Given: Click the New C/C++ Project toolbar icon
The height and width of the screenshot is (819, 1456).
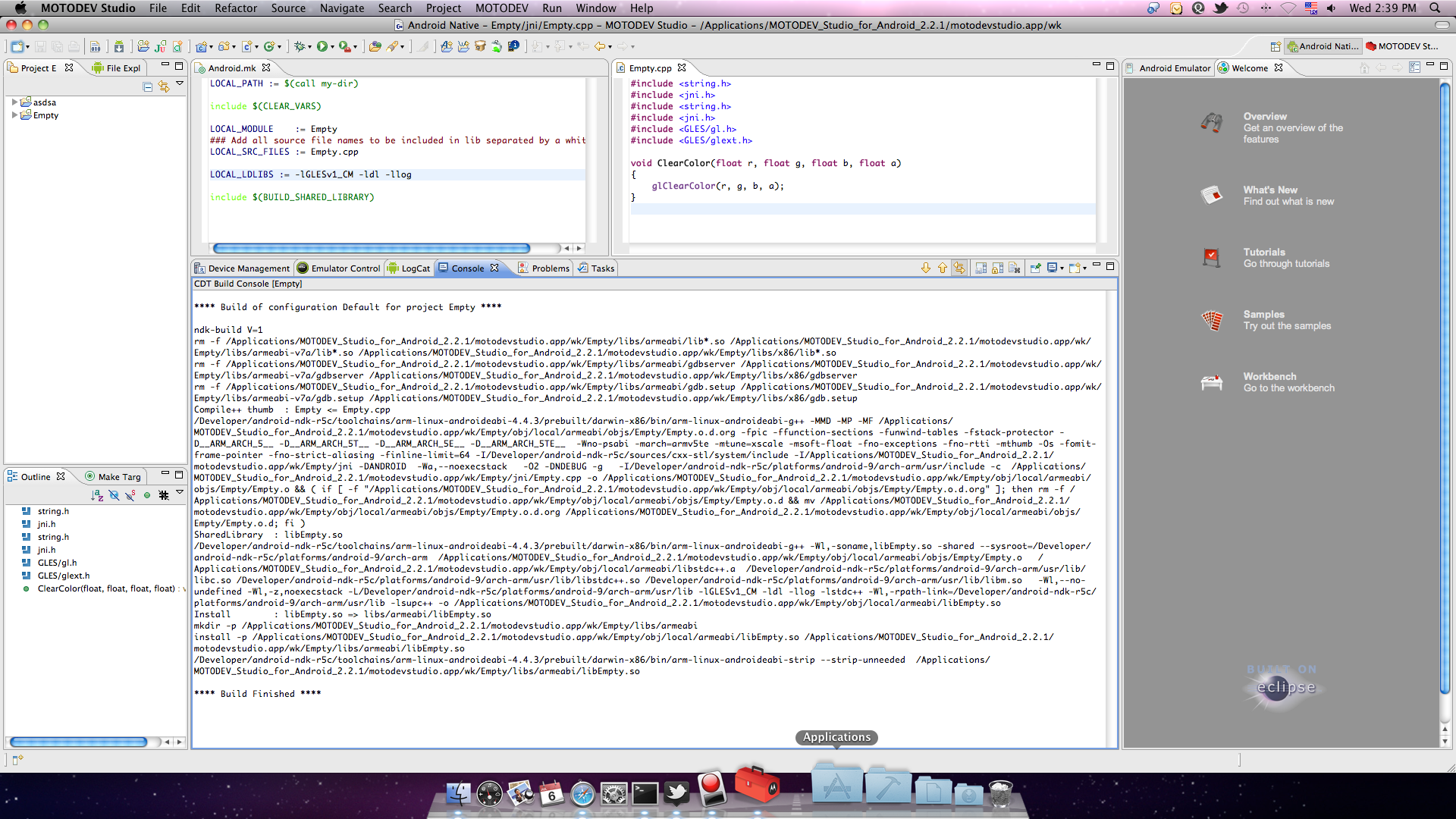Looking at the screenshot, I should pos(201,46).
